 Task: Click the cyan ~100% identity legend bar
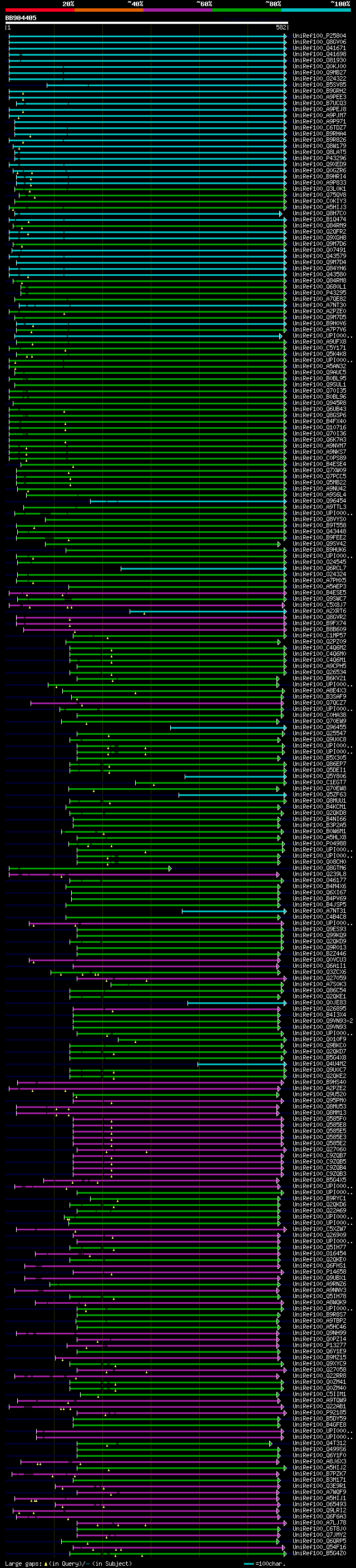(x=316, y=11)
